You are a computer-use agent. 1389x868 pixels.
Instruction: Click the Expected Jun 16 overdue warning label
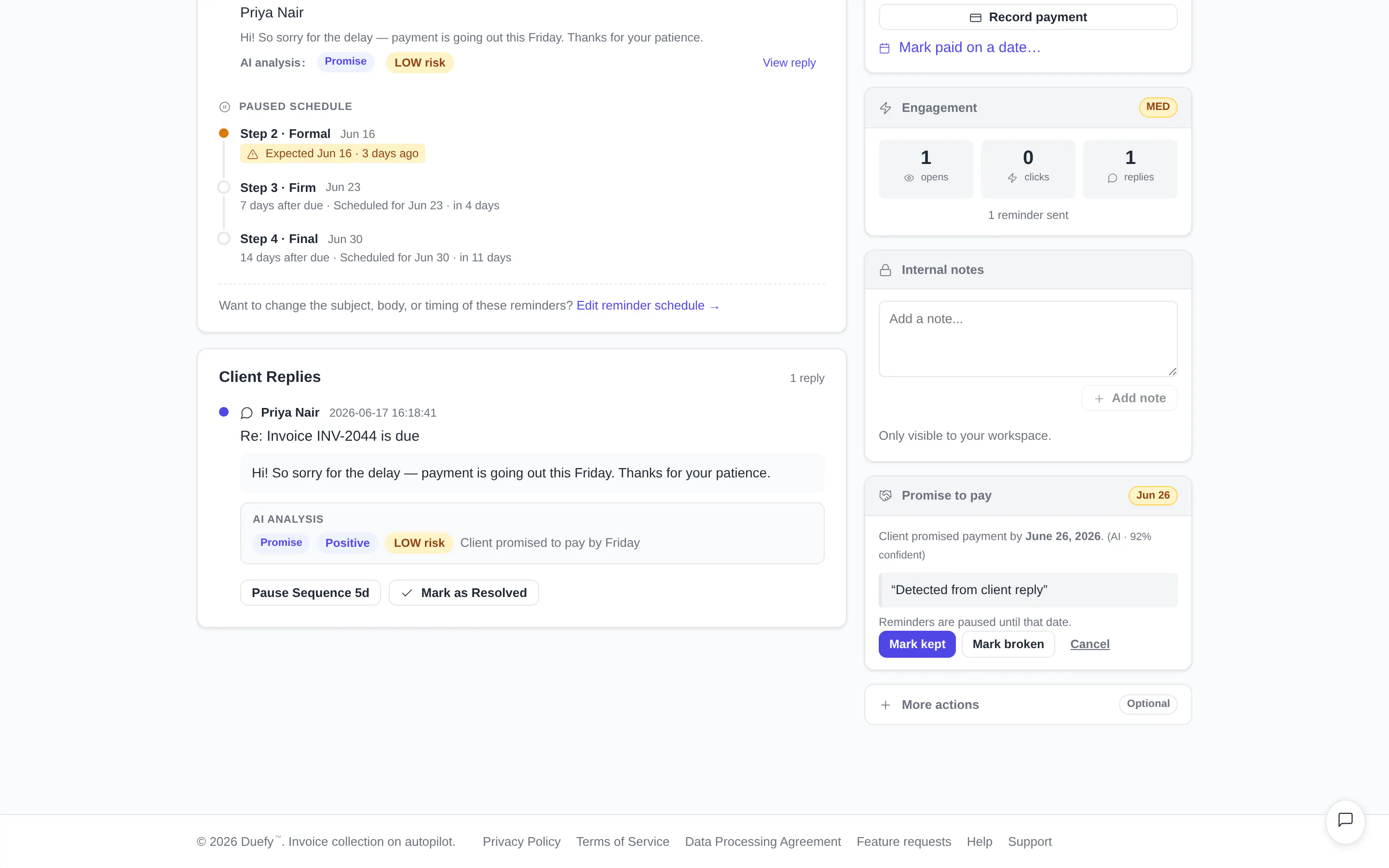(x=332, y=154)
